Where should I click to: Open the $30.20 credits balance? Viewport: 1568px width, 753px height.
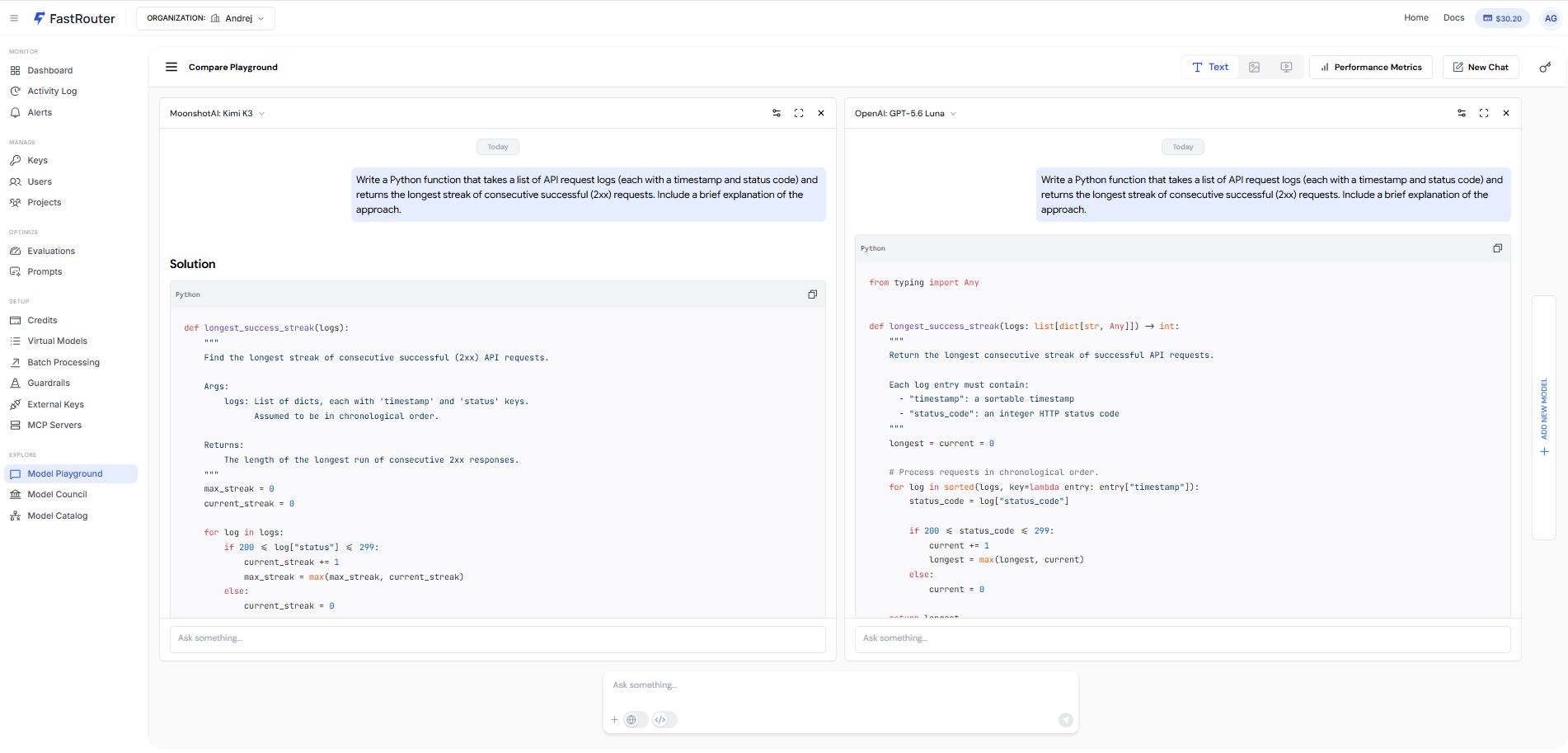(1503, 18)
